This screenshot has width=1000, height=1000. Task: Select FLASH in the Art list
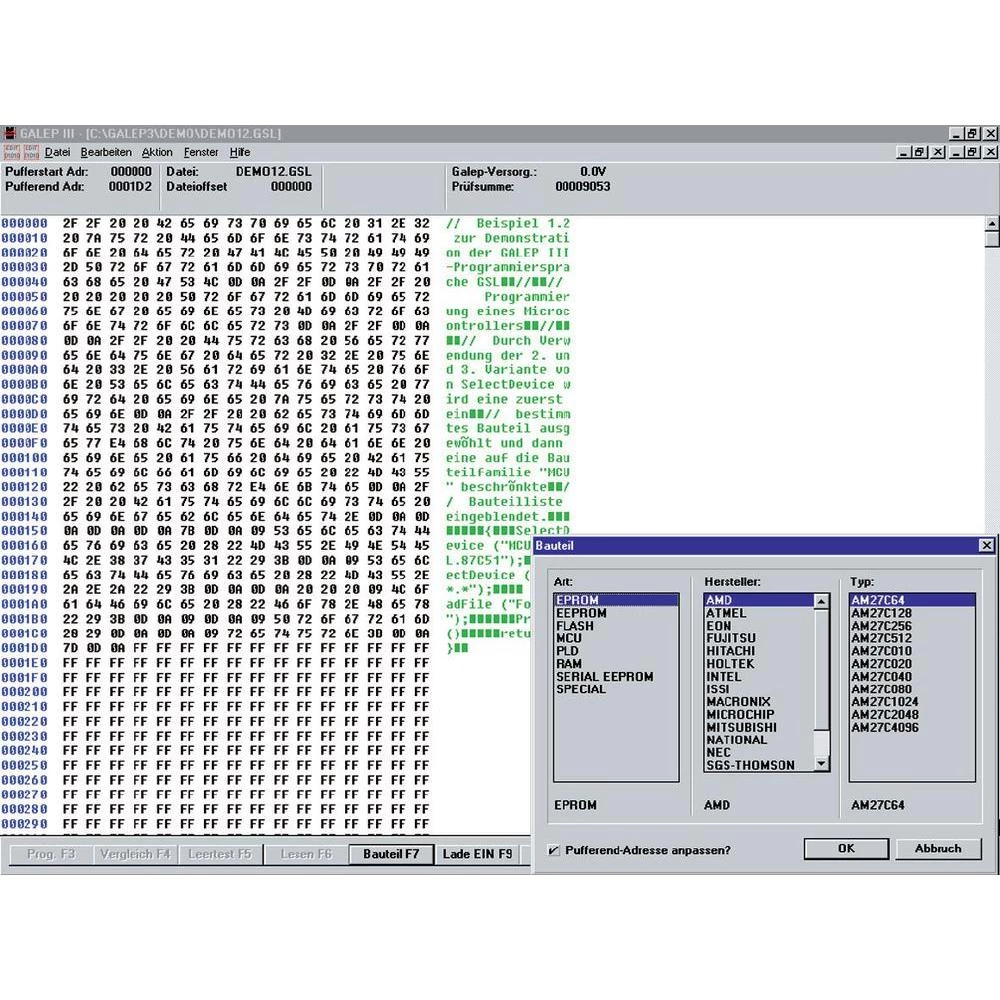pos(575,626)
